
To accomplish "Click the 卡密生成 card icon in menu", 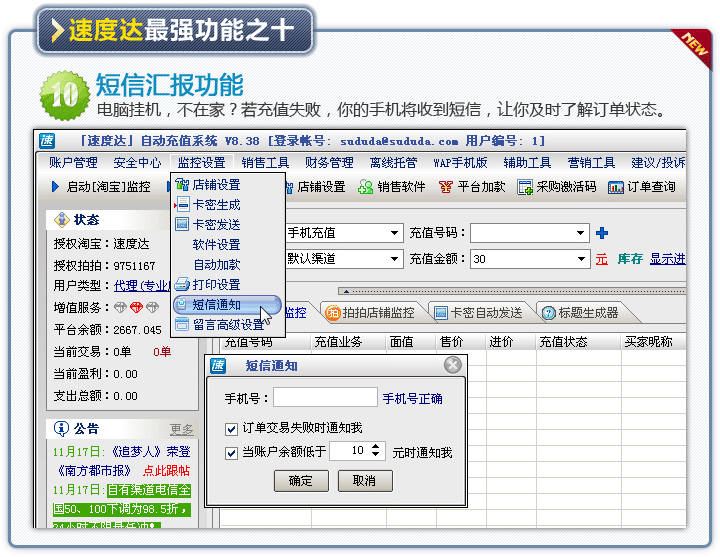I will pos(182,204).
